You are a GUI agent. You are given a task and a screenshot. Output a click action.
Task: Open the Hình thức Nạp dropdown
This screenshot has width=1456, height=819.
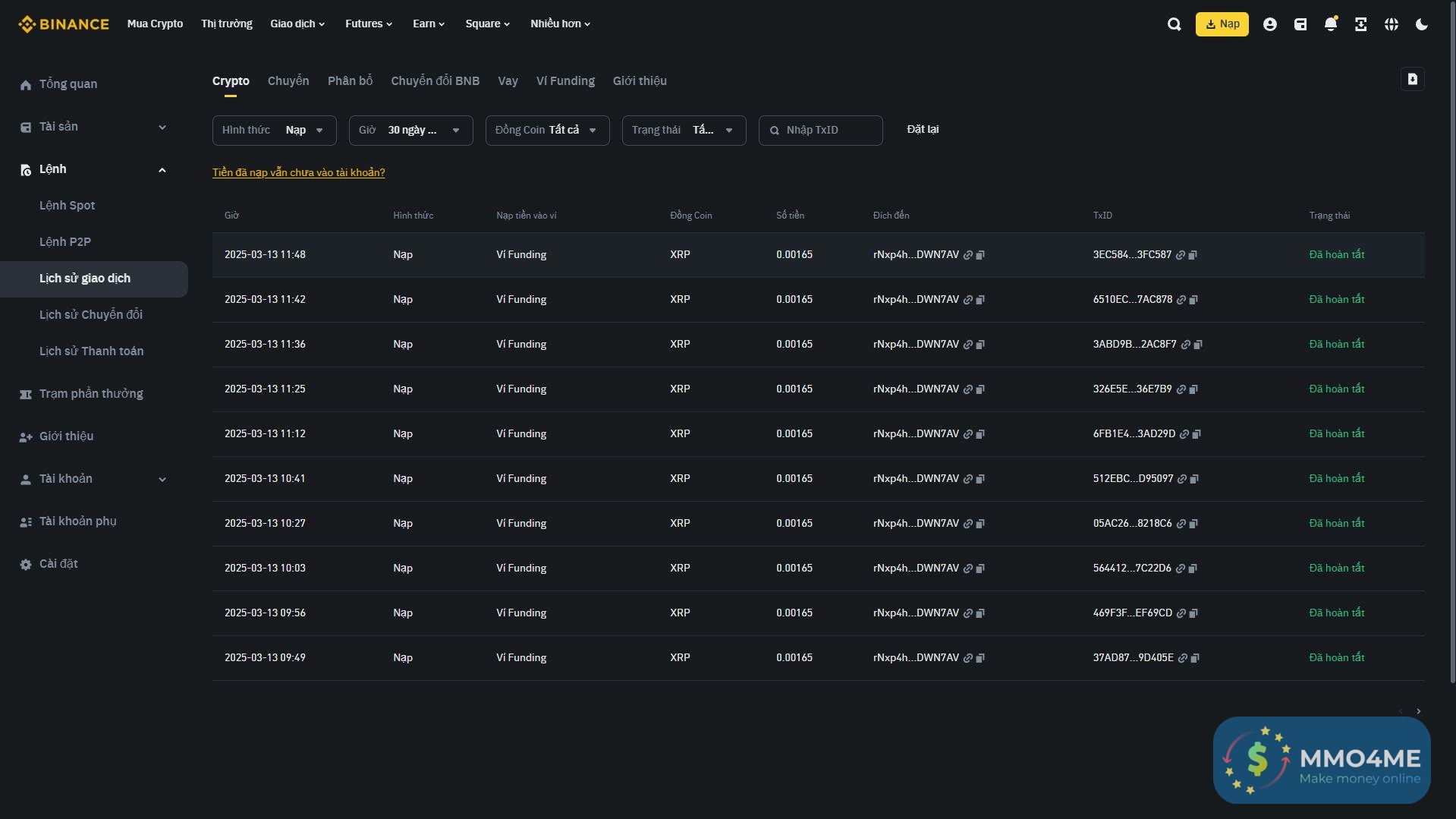[274, 131]
